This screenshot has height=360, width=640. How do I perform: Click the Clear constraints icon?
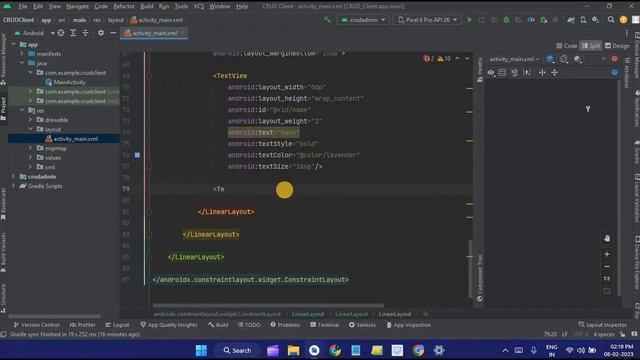coord(515,73)
